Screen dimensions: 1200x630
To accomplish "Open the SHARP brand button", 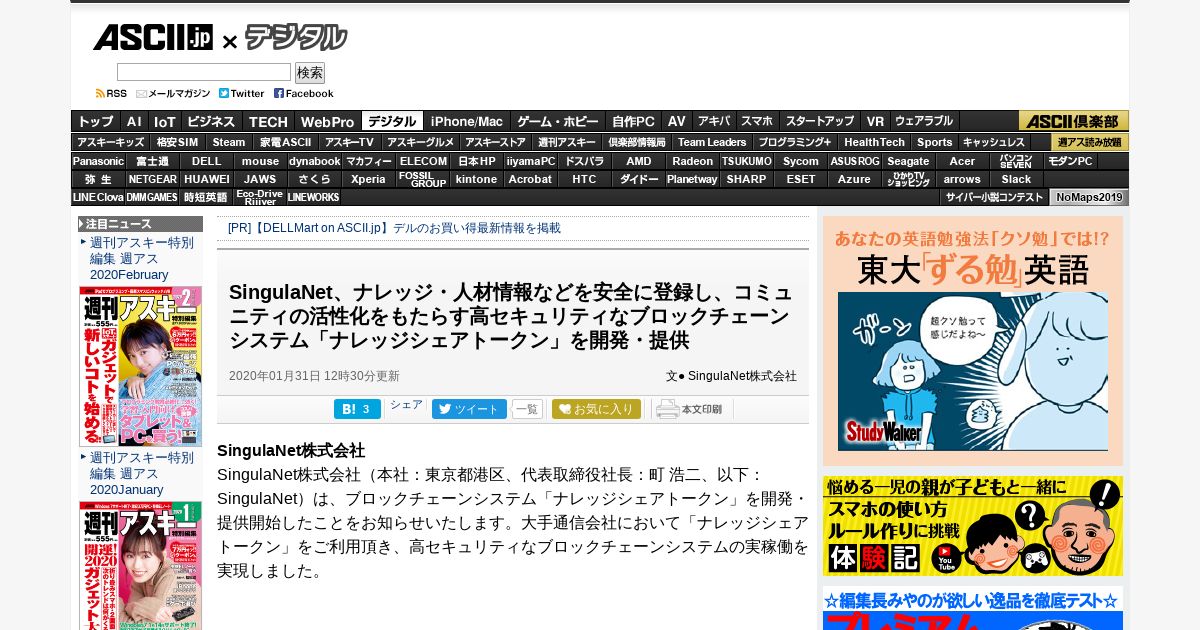I will [747, 179].
